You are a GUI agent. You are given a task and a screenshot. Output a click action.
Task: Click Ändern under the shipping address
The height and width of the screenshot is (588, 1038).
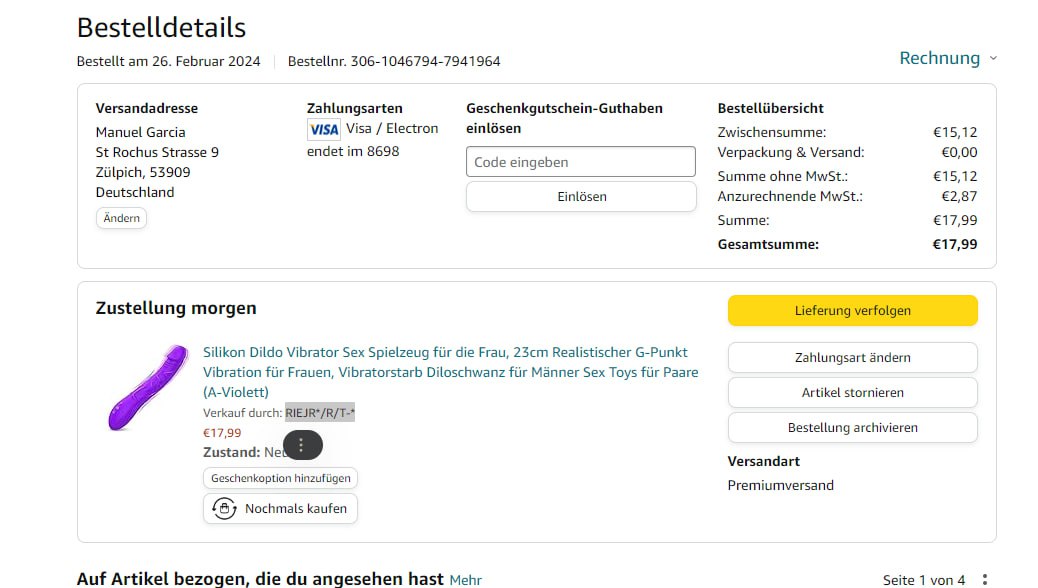pyautogui.click(x=121, y=218)
